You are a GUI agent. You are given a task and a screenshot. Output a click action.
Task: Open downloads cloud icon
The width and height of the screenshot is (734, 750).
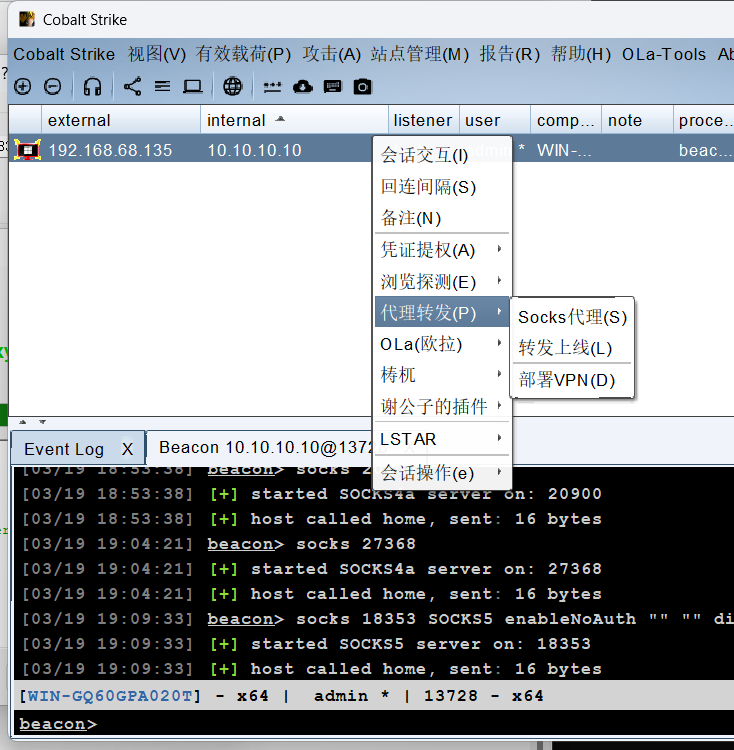303,87
